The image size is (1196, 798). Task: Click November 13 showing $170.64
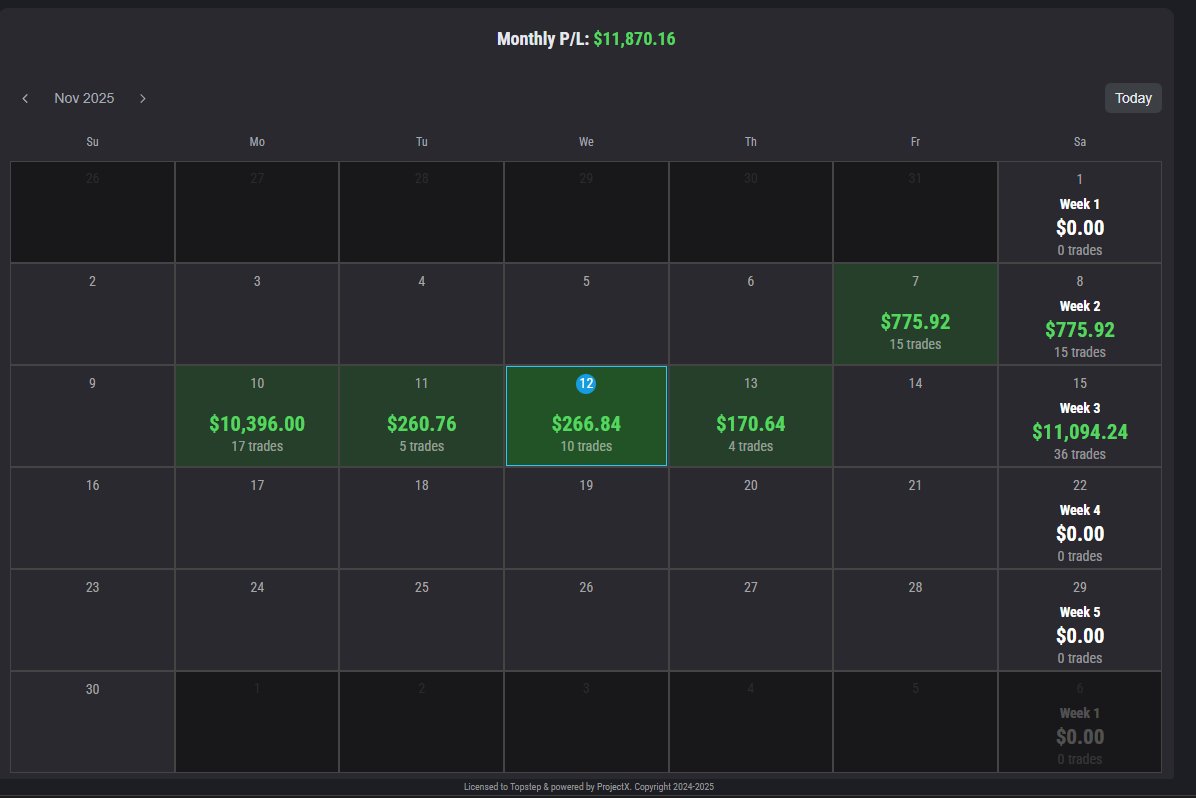[750, 415]
